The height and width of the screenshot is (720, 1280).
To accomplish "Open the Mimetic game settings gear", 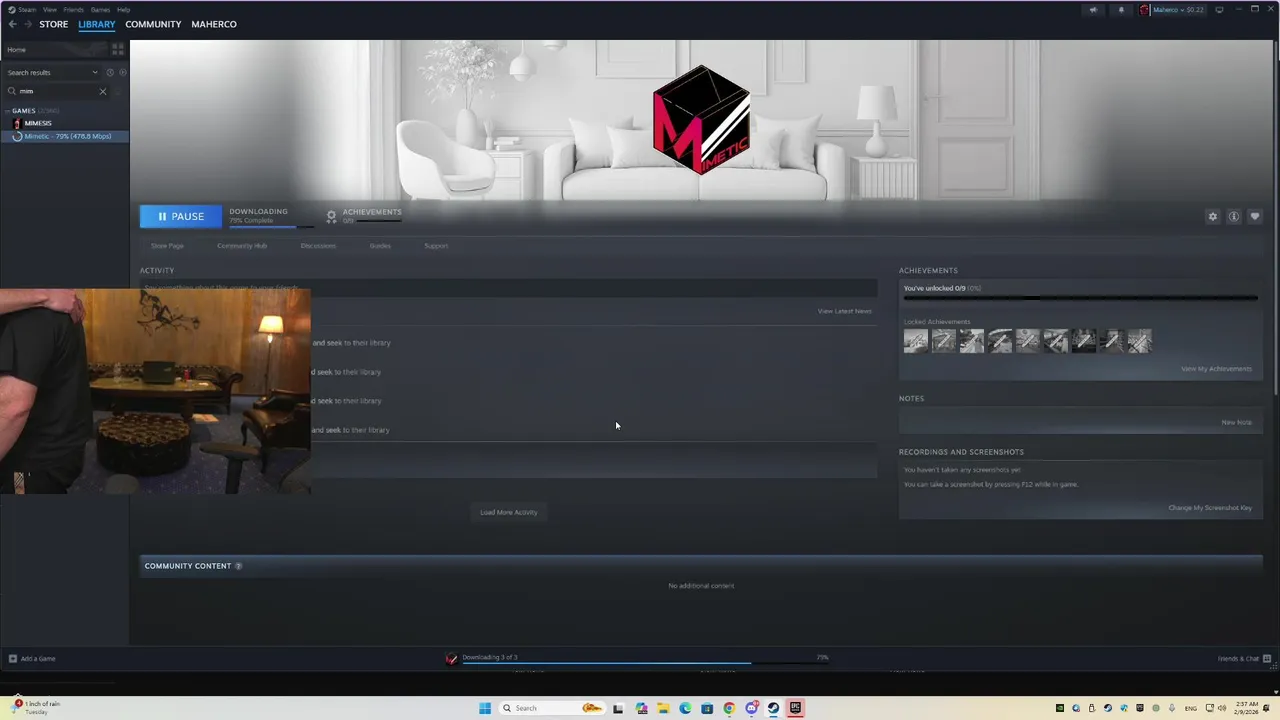I will pos(1213,216).
